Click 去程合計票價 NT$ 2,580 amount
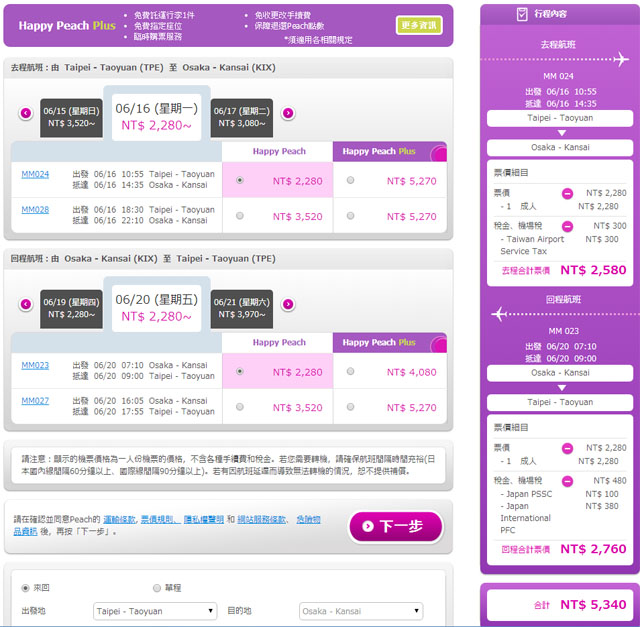This screenshot has width=640, height=627. click(593, 270)
